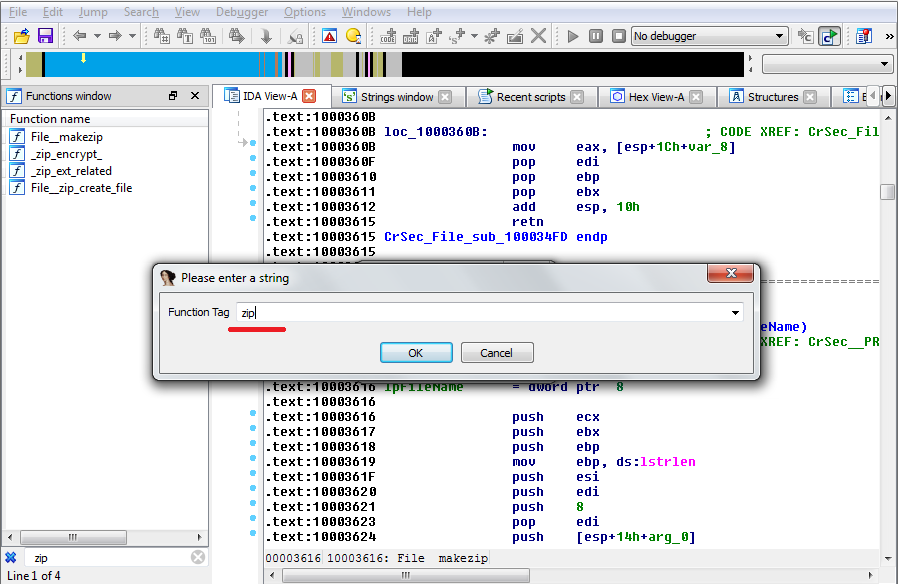
Task: Float the Functions window panel
Action: [x=173, y=96]
